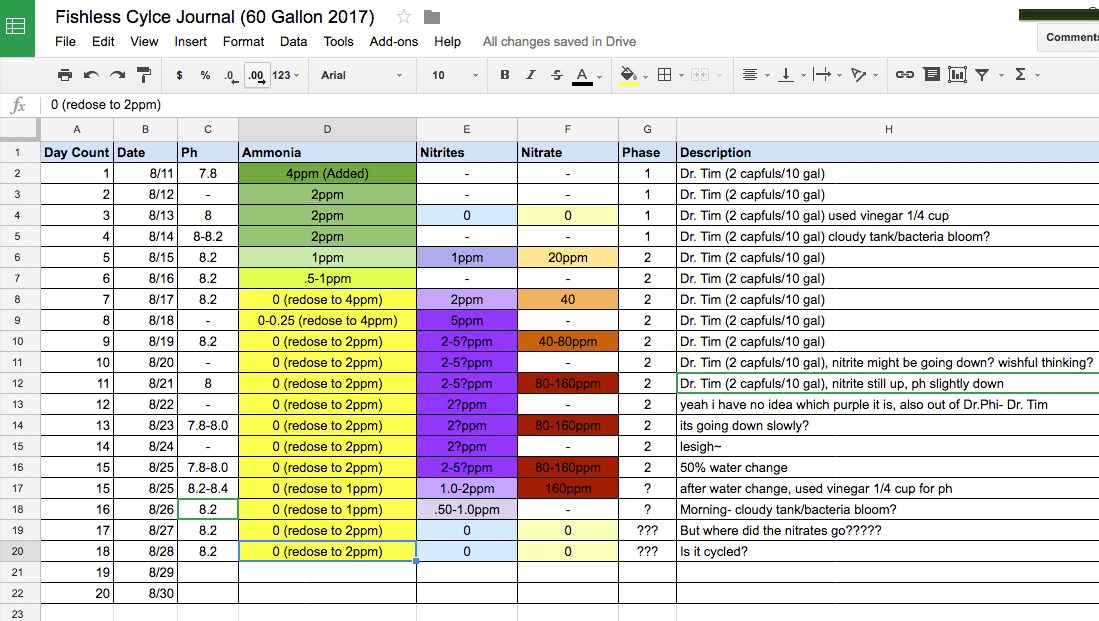The image size is (1099, 621).
Task: Select the Paint format roller icon
Action: [x=143, y=75]
